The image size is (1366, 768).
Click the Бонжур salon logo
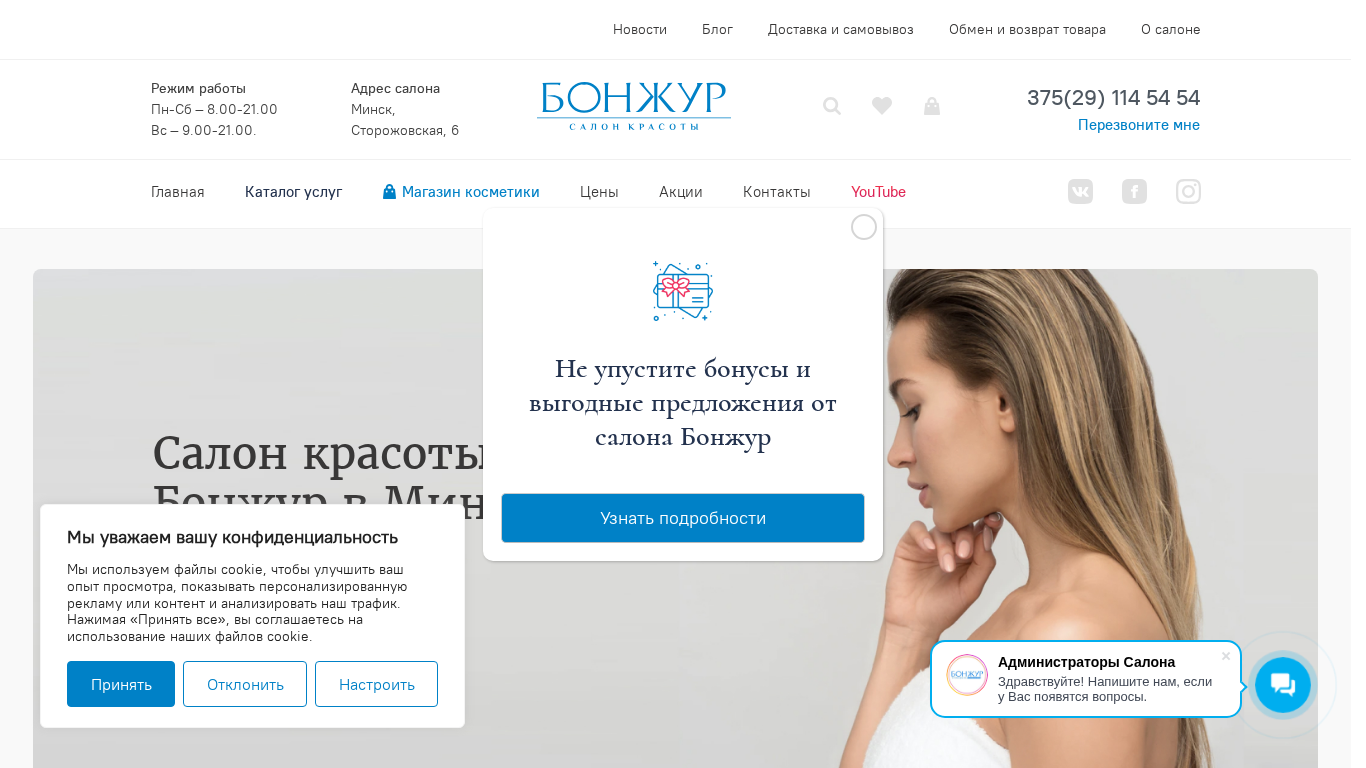[x=634, y=106]
